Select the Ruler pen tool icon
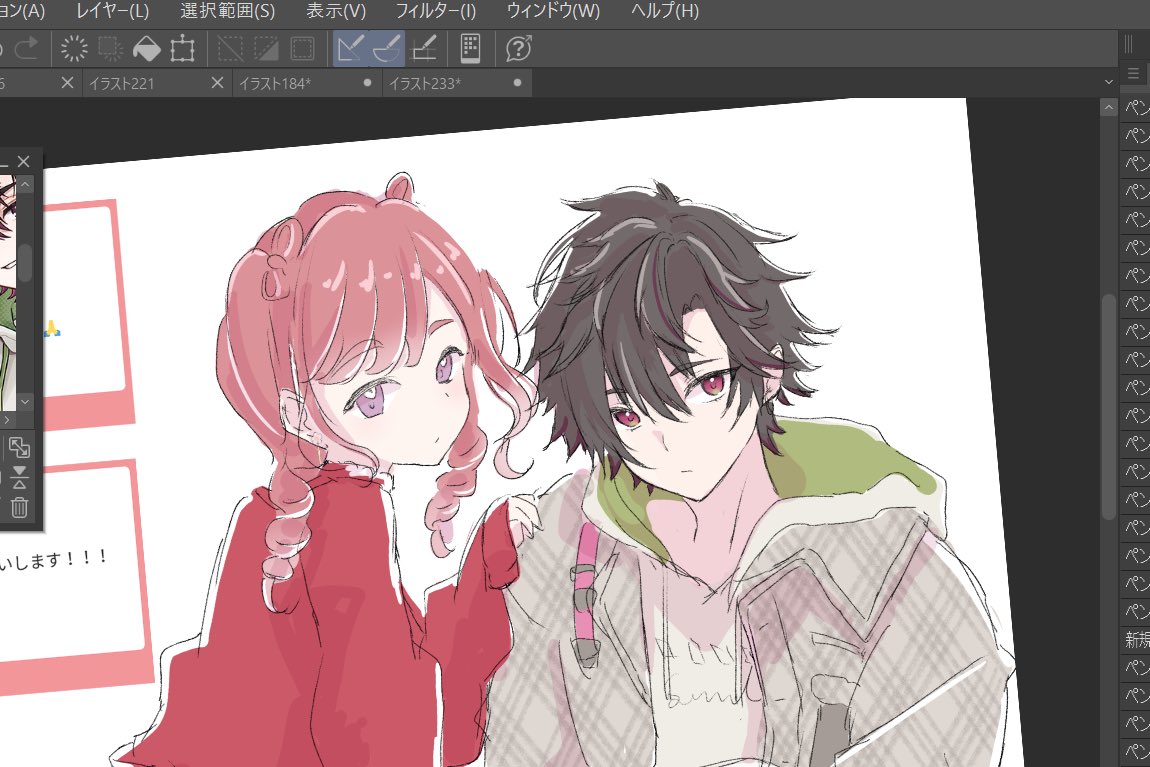Image resolution: width=1150 pixels, height=767 pixels. pyautogui.click(x=423, y=48)
